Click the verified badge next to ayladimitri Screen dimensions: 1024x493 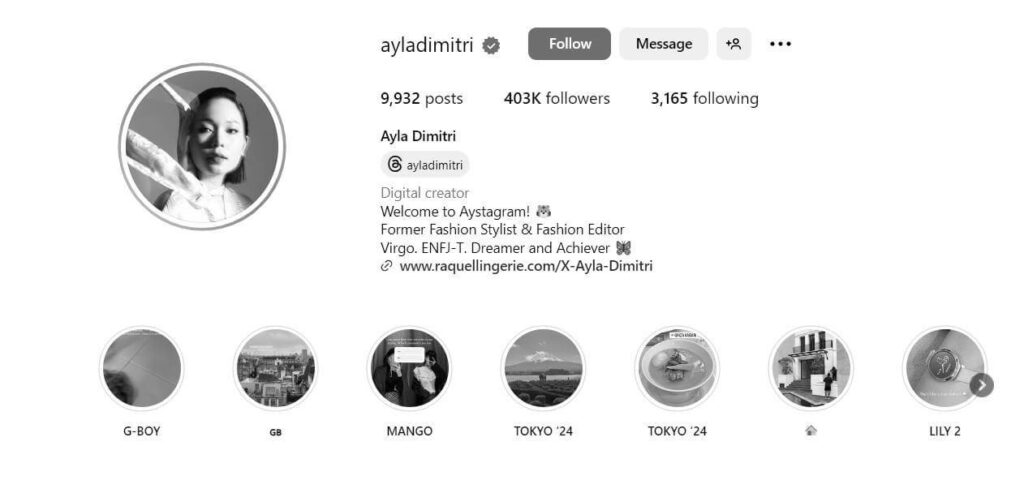(491, 46)
